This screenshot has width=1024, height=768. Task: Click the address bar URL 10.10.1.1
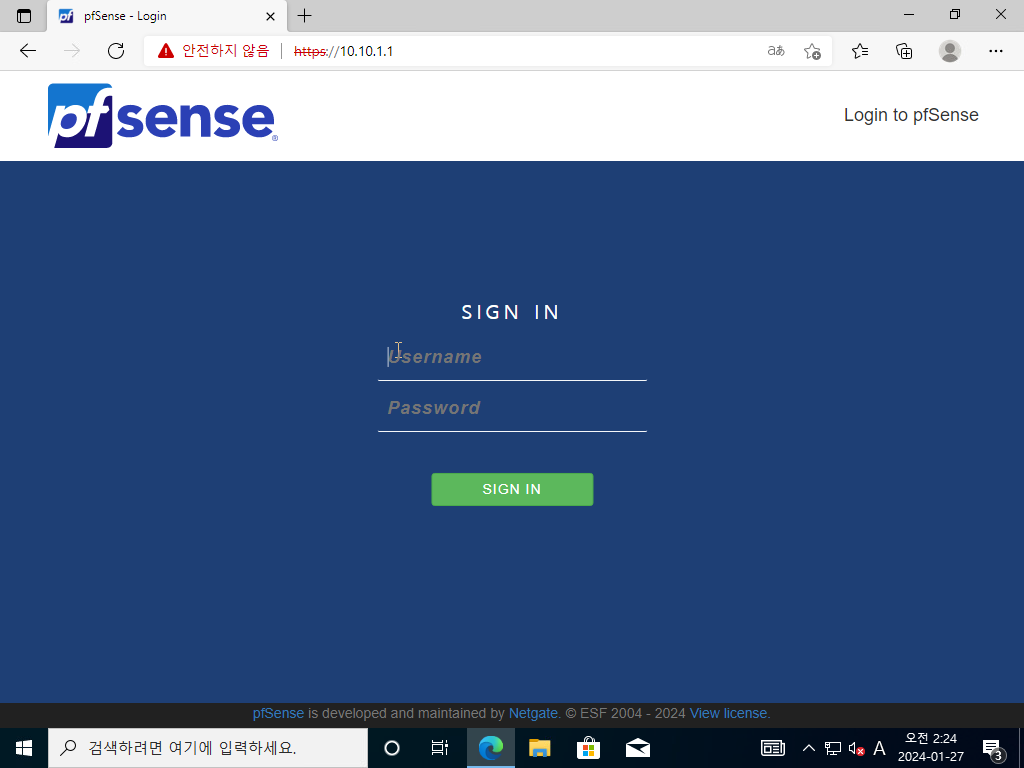(x=344, y=51)
